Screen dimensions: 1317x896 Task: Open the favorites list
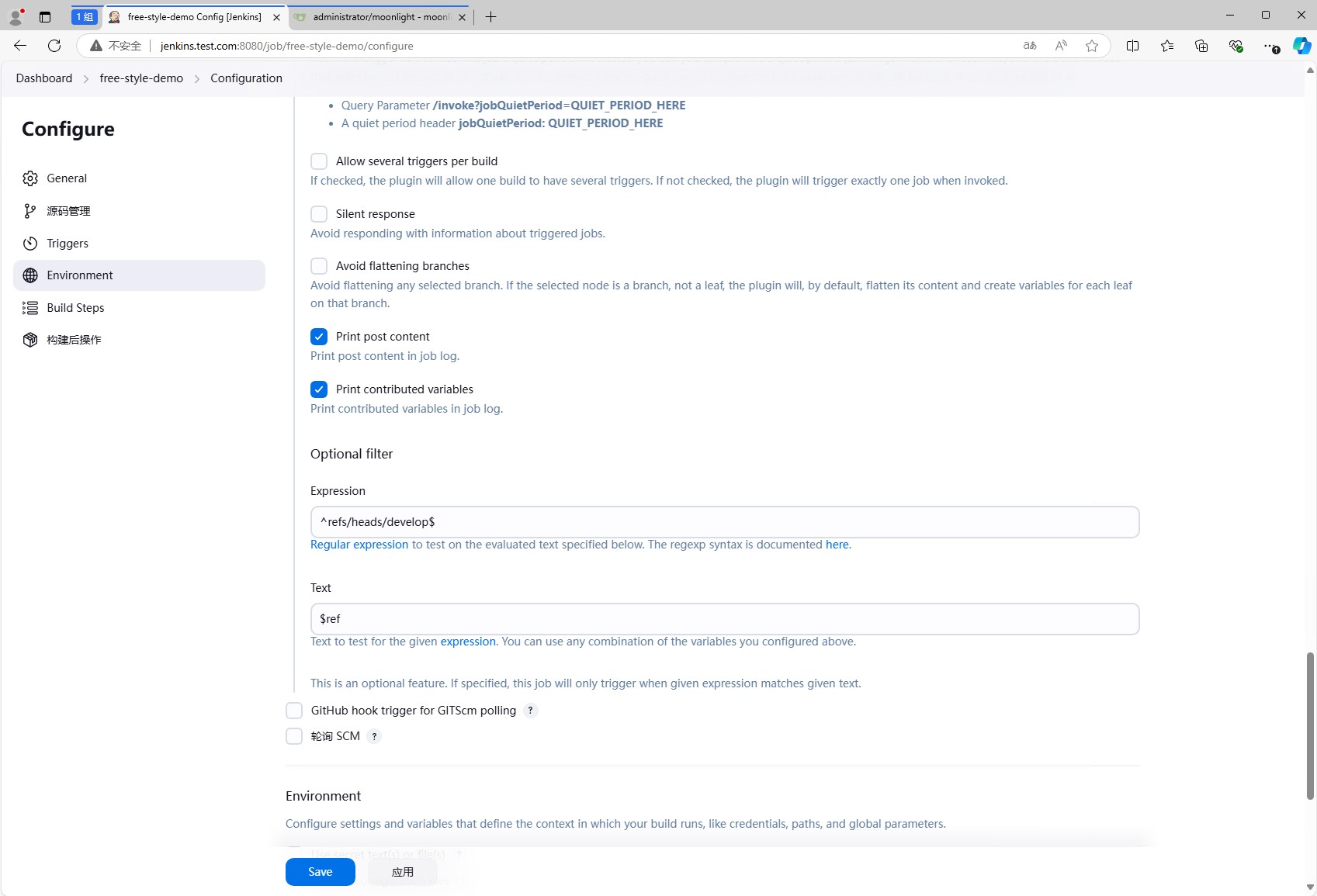pyautogui.click(x=1167, y=46)
